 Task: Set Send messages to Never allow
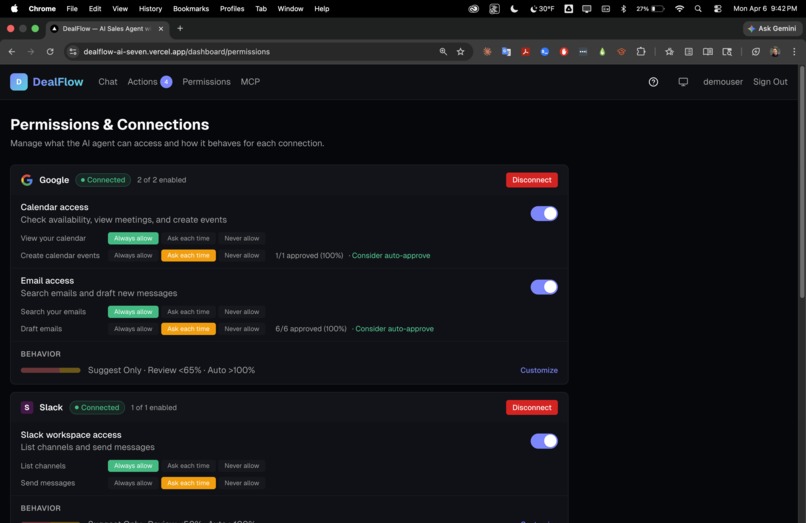tap(242, 483)
